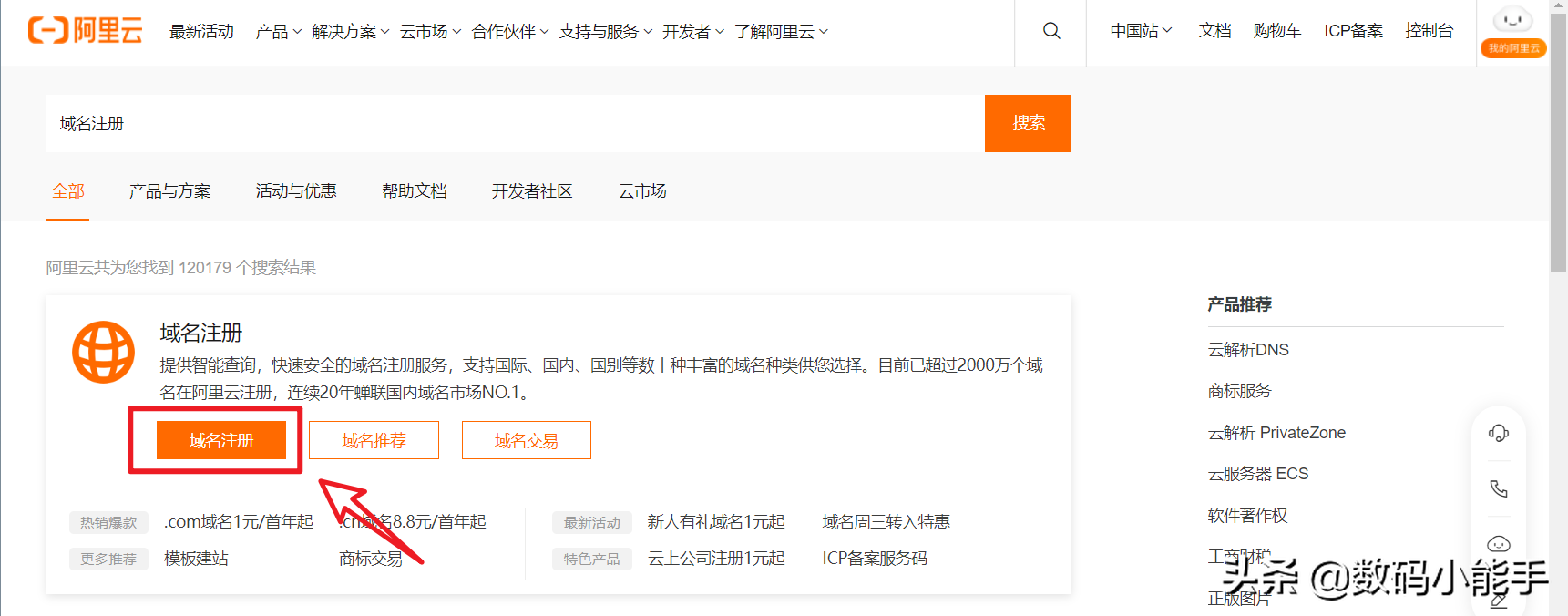The image size is (1568, 616).
Task: Expand the 了解阿里云 dropdown menu
Action: click(x=781, y=32)
